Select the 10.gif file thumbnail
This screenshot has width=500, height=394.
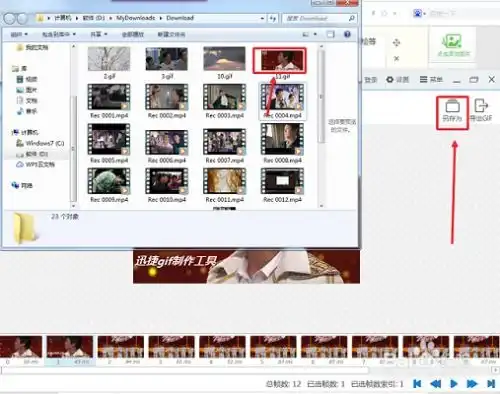tap(224, 59)
